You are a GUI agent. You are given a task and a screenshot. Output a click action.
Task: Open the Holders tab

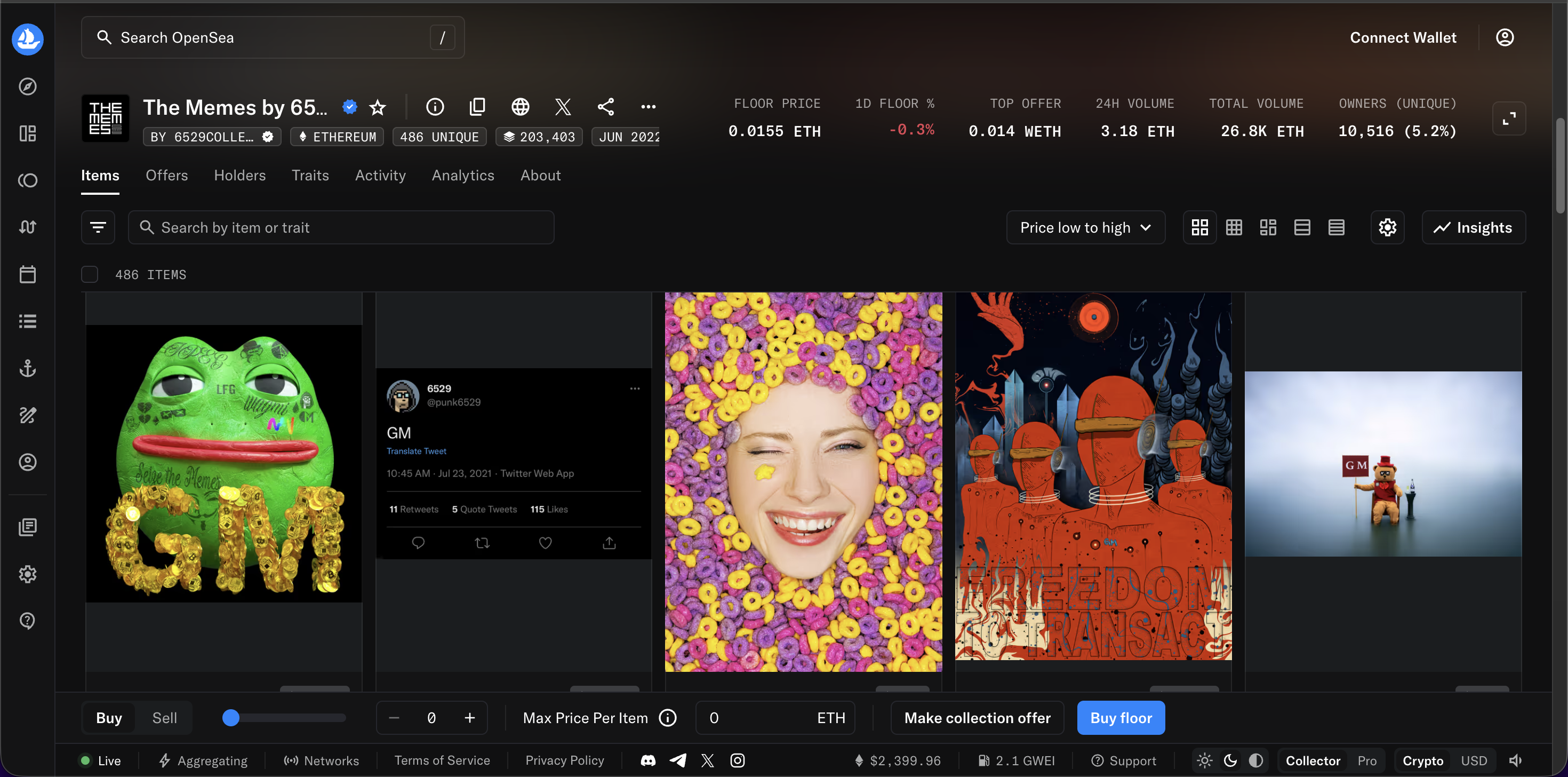point(239,176)
